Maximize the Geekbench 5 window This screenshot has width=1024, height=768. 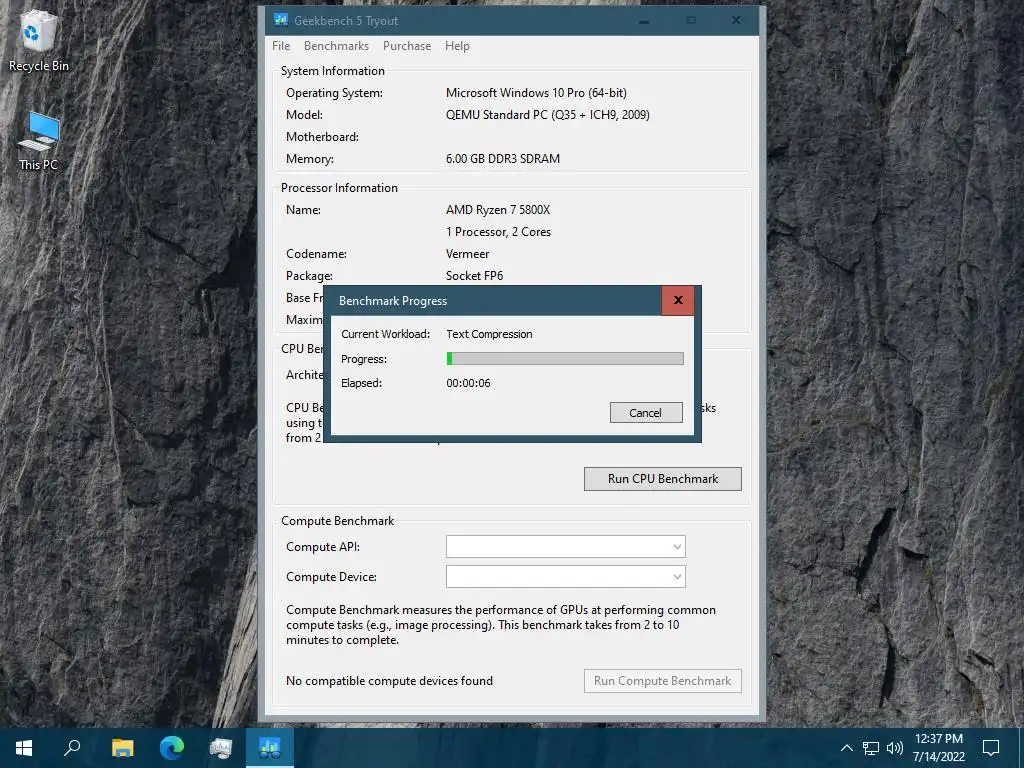point(691,21)
